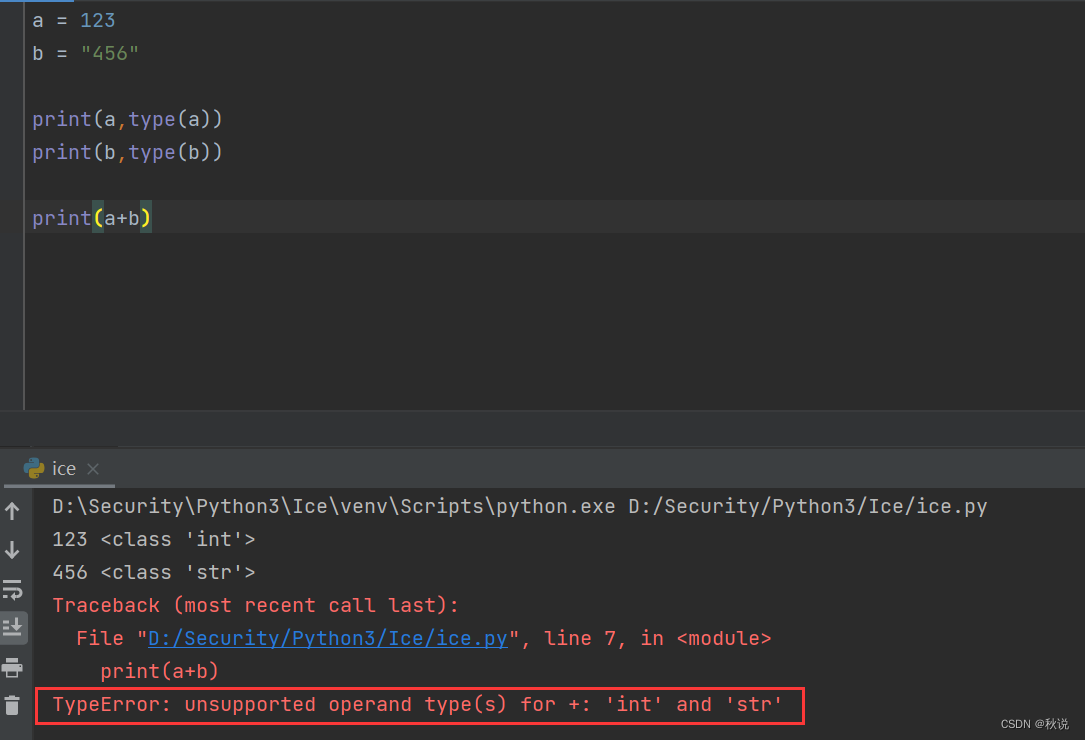Clear console output with the trash icon

point(12,705)
